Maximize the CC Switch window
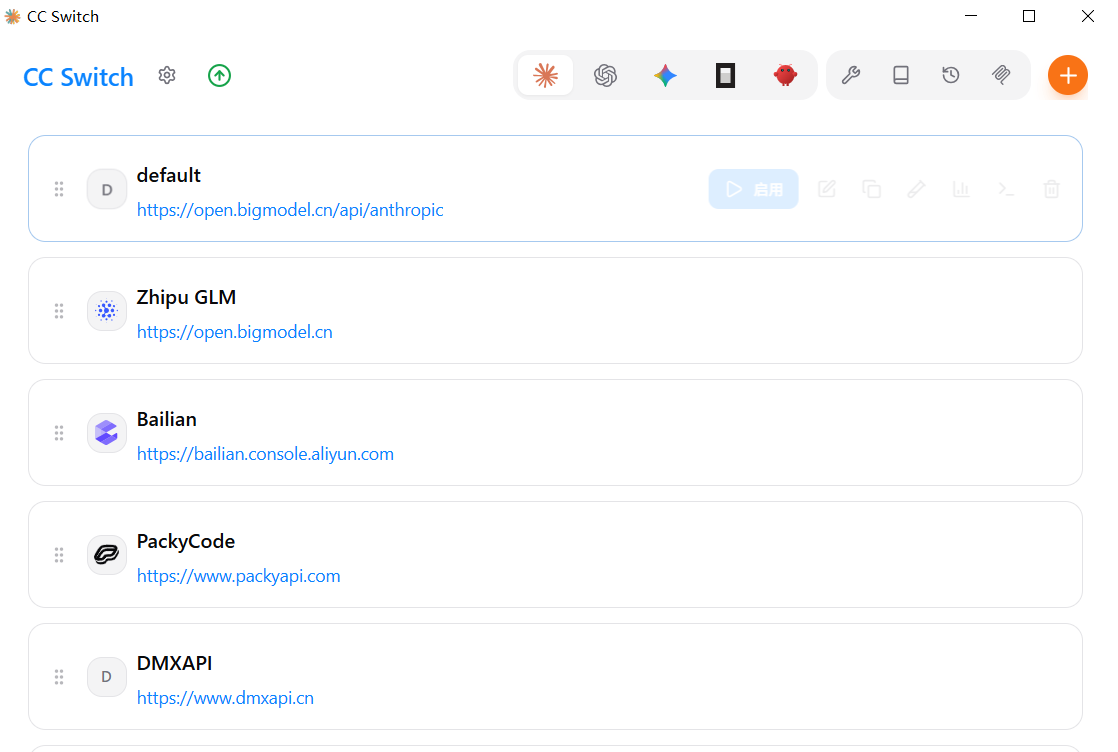This screenshot has width=1118, height=752. tap(1029, 16)
